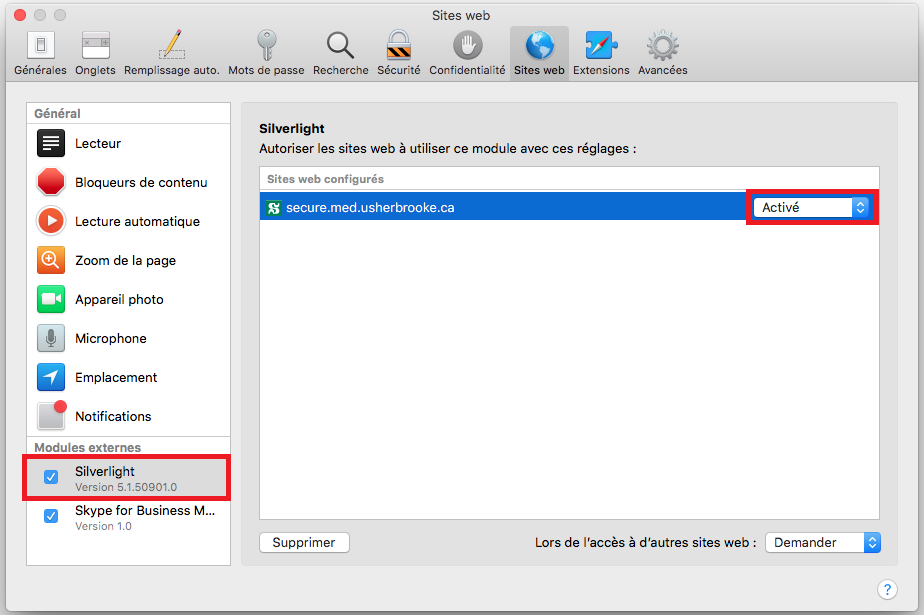Screen dimensions: 924x615
Task: Open Lecture automatique play icon
Action: coord(51,222)
